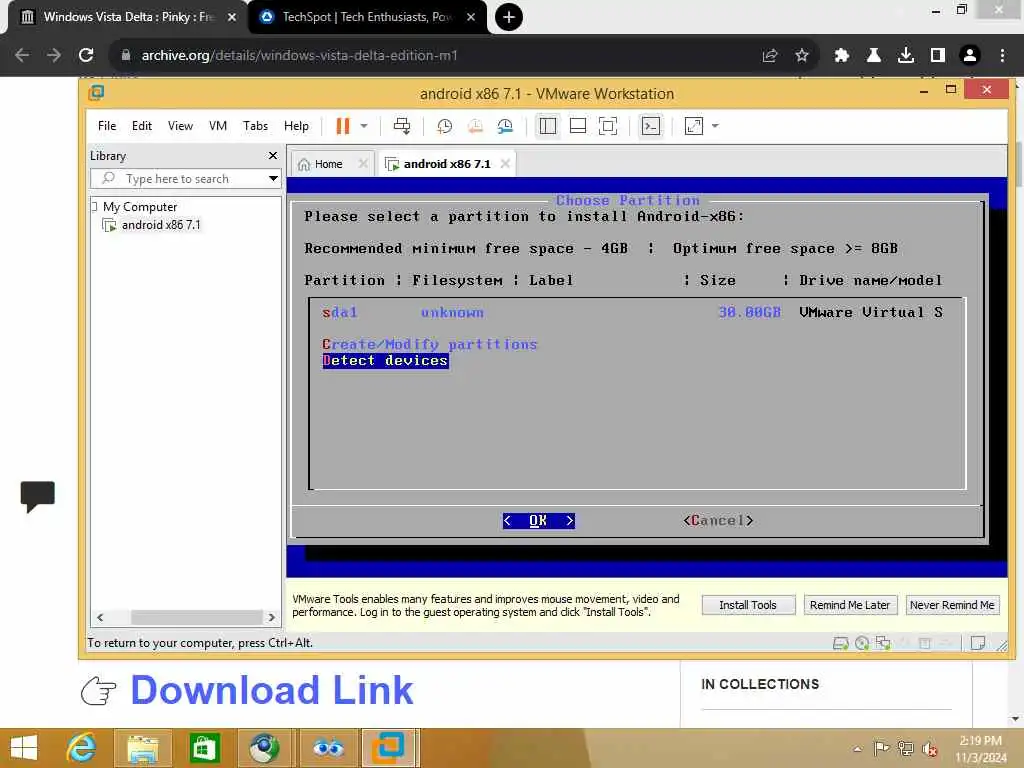Click the message log status icon
1024x768 pixels.
(x=978, y=643)
